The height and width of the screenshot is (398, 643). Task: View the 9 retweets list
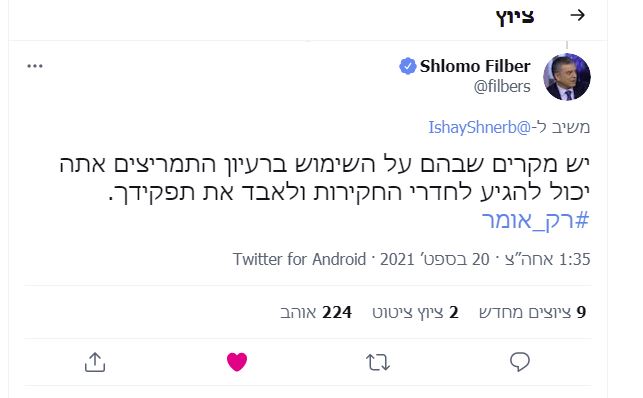[532, 312]
